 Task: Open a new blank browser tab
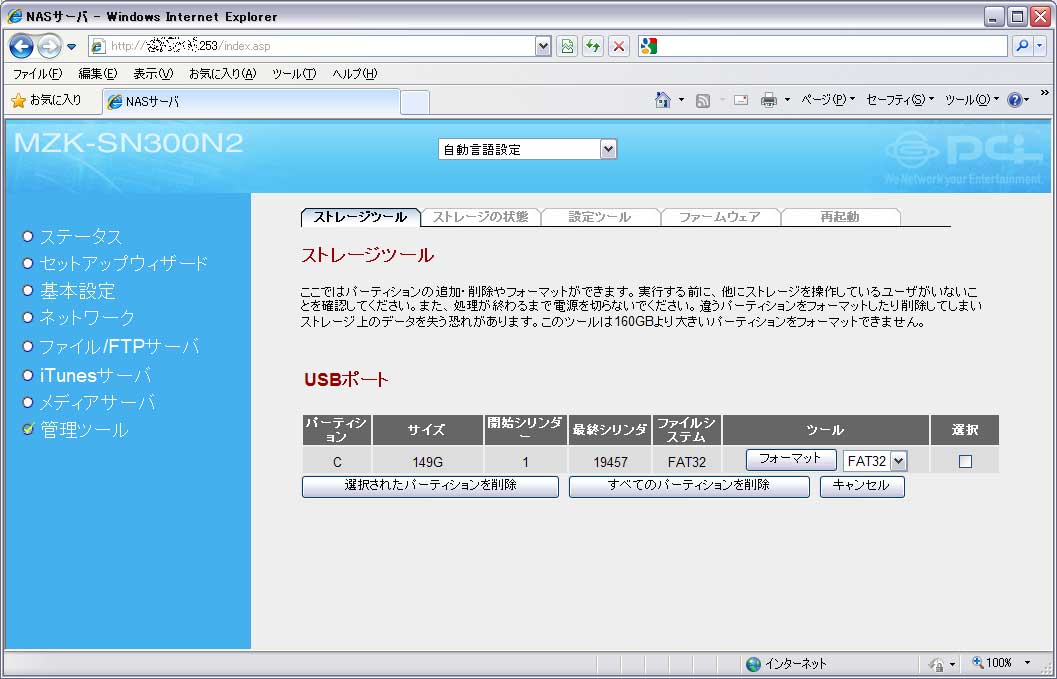[415, 102]
